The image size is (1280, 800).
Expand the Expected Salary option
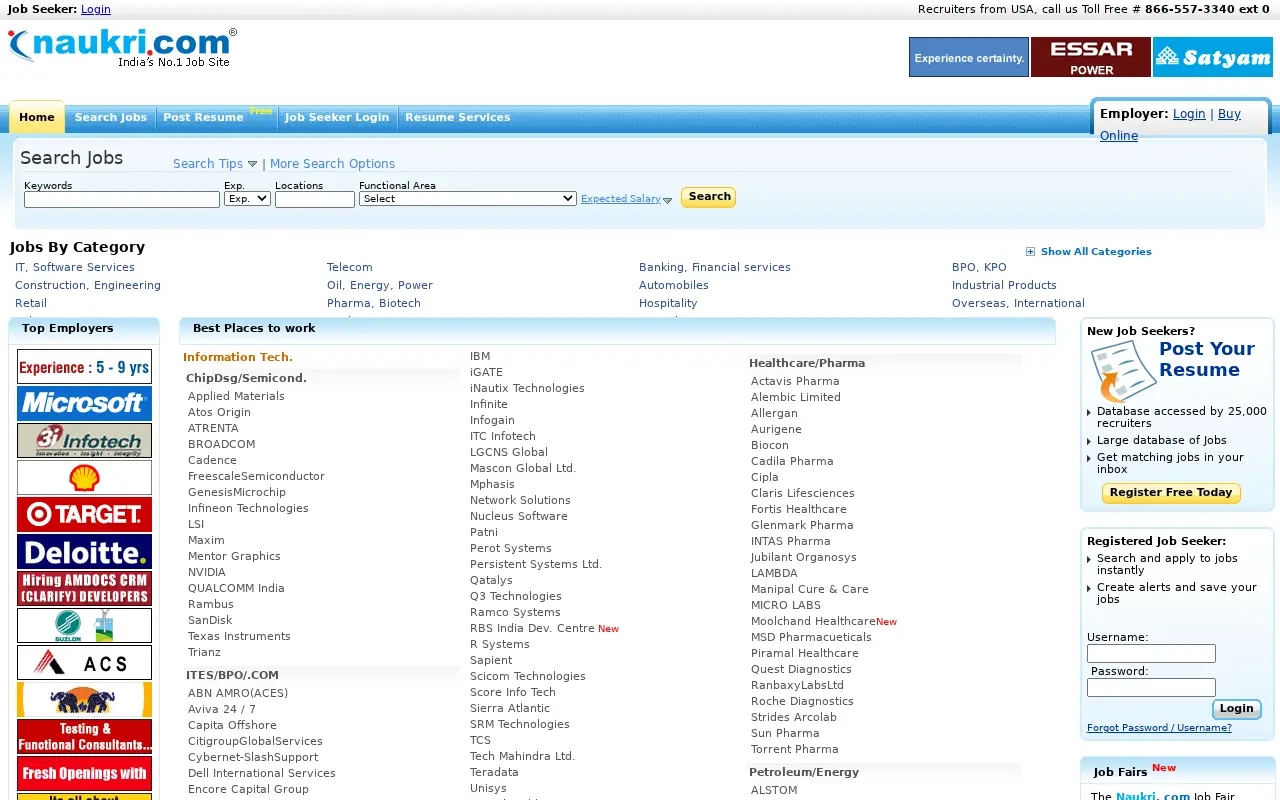(x=627, y=199)
